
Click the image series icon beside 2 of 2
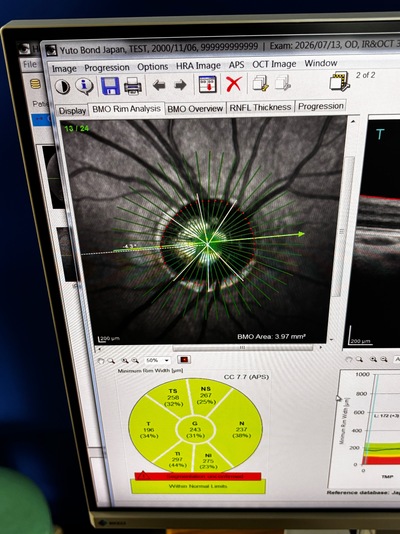[x=340, y=81]
